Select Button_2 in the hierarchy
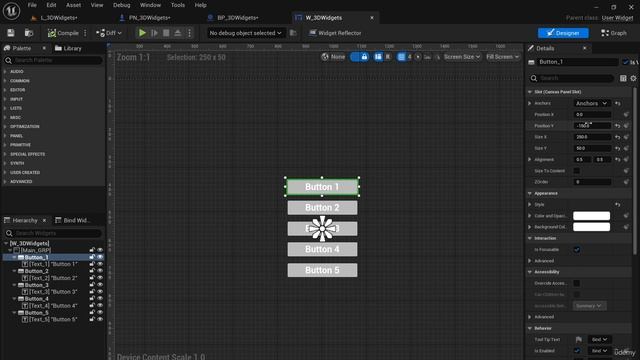640x360 pixels. (x=36, y=271)
